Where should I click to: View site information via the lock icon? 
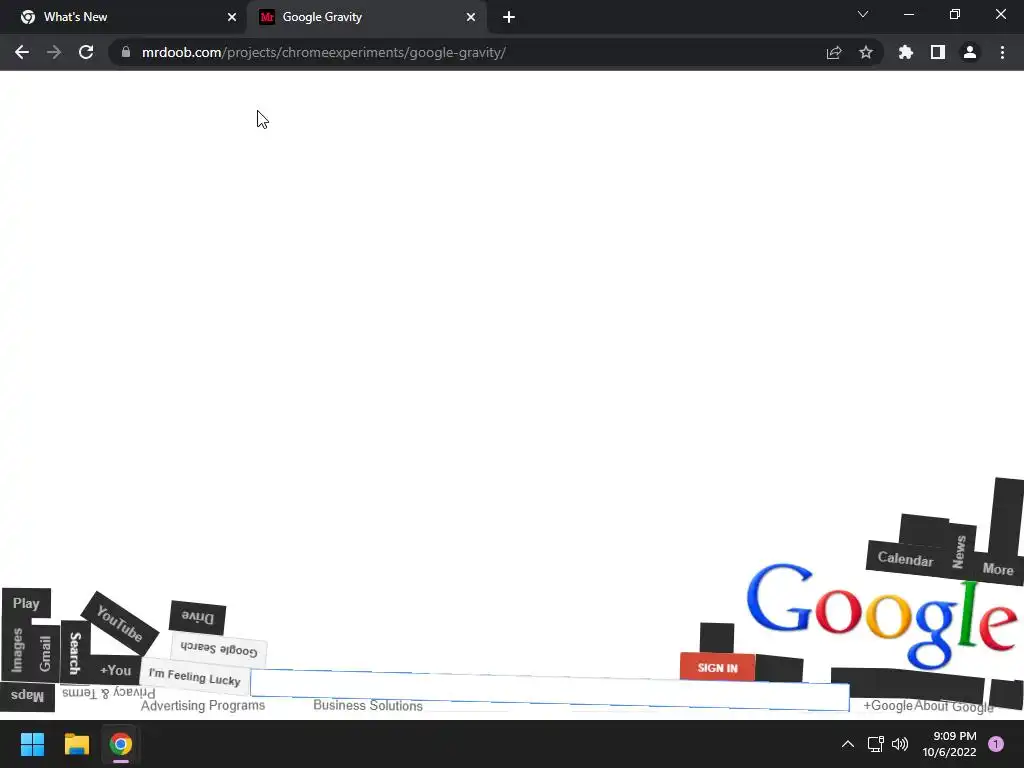point(125,52)
